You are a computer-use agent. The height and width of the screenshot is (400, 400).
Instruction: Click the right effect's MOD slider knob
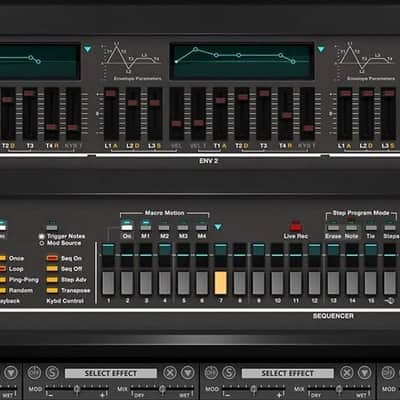coord(253,389)
